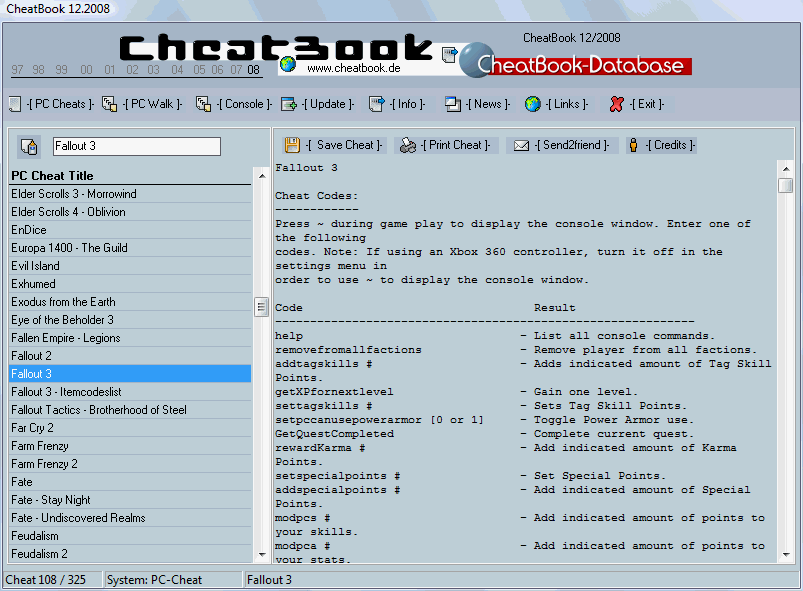
Task: Open the Update menu item
Action: (328, 104)
